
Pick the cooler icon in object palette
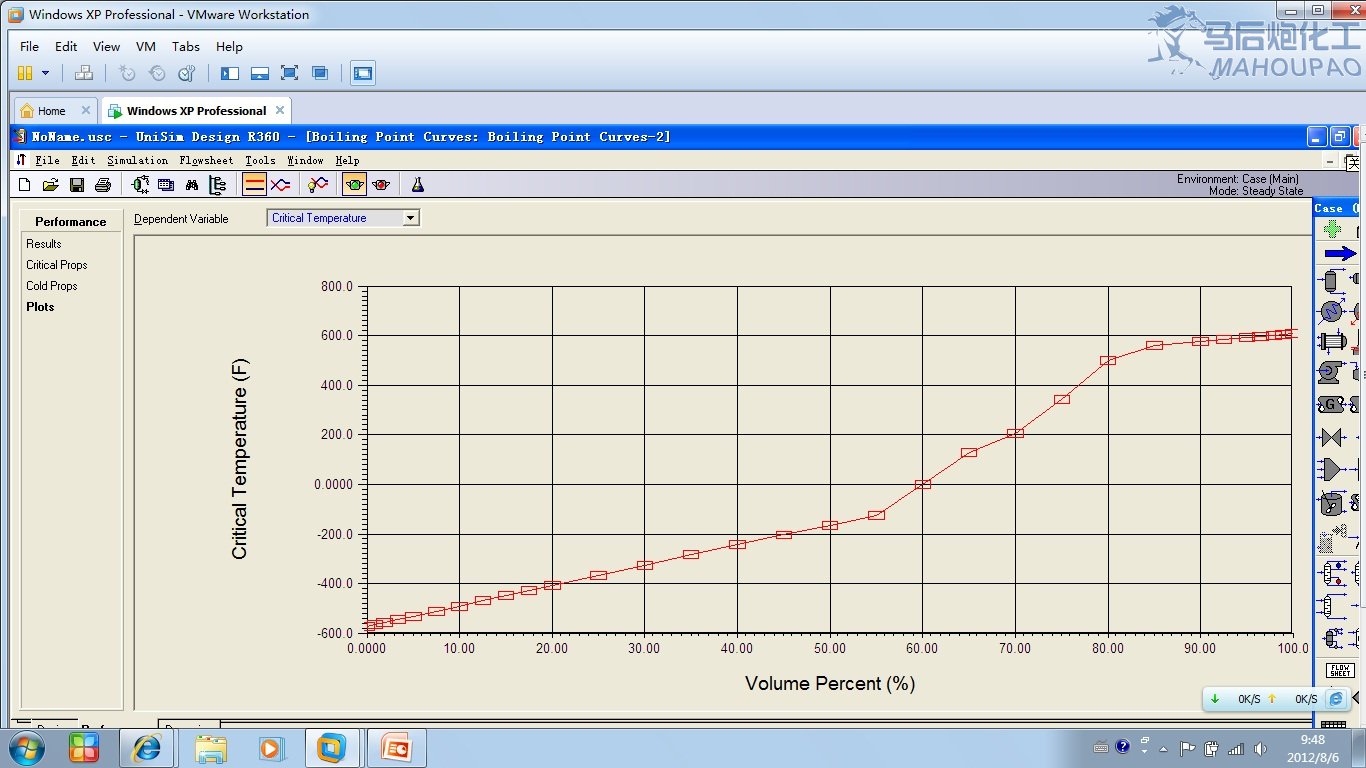pyautogui.click(x=1330, y=311)
